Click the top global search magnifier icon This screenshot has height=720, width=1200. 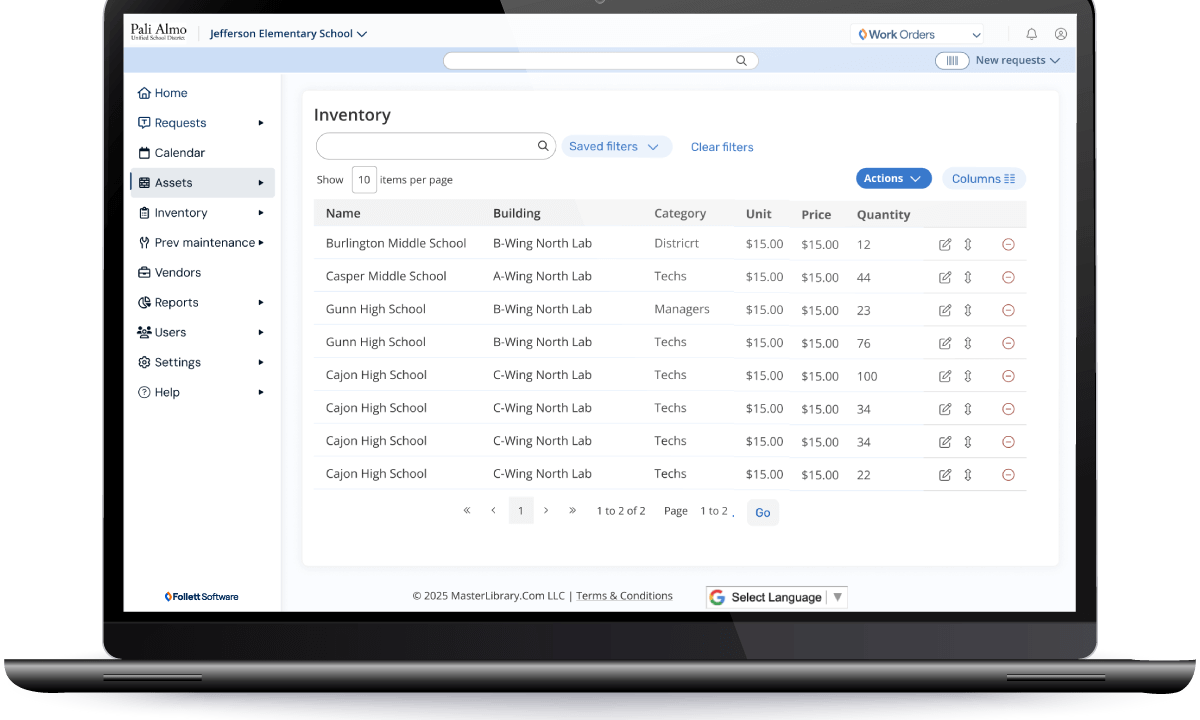[741, 61]
